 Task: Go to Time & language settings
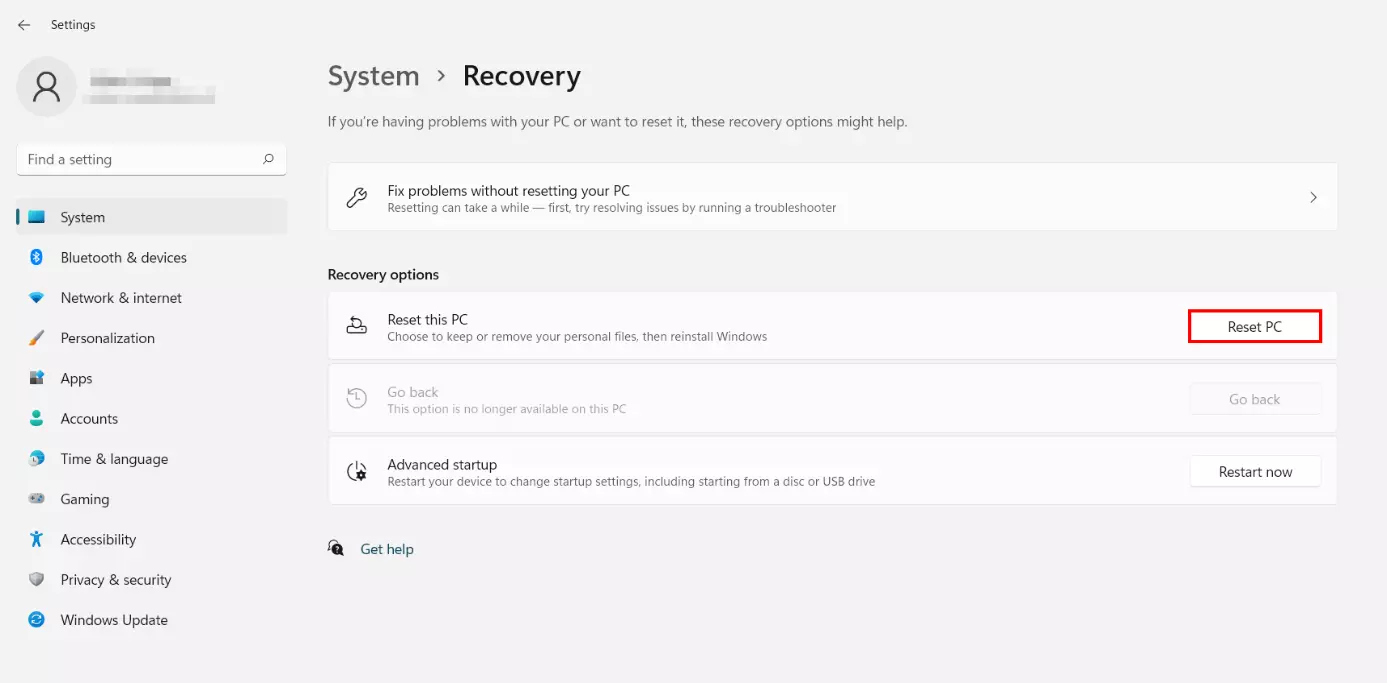114,459
